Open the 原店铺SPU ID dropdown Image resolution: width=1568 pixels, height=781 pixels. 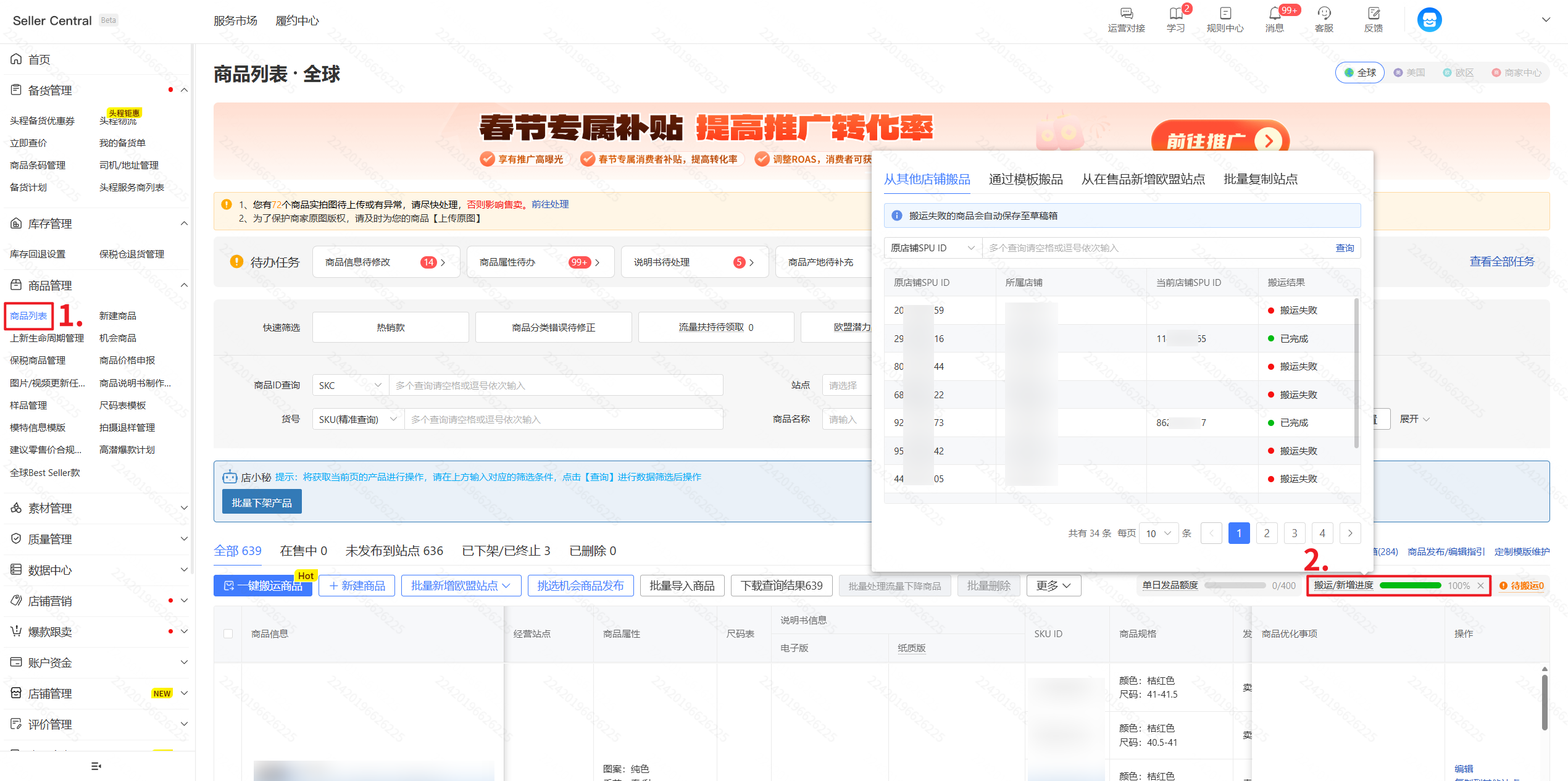point(932,248)
